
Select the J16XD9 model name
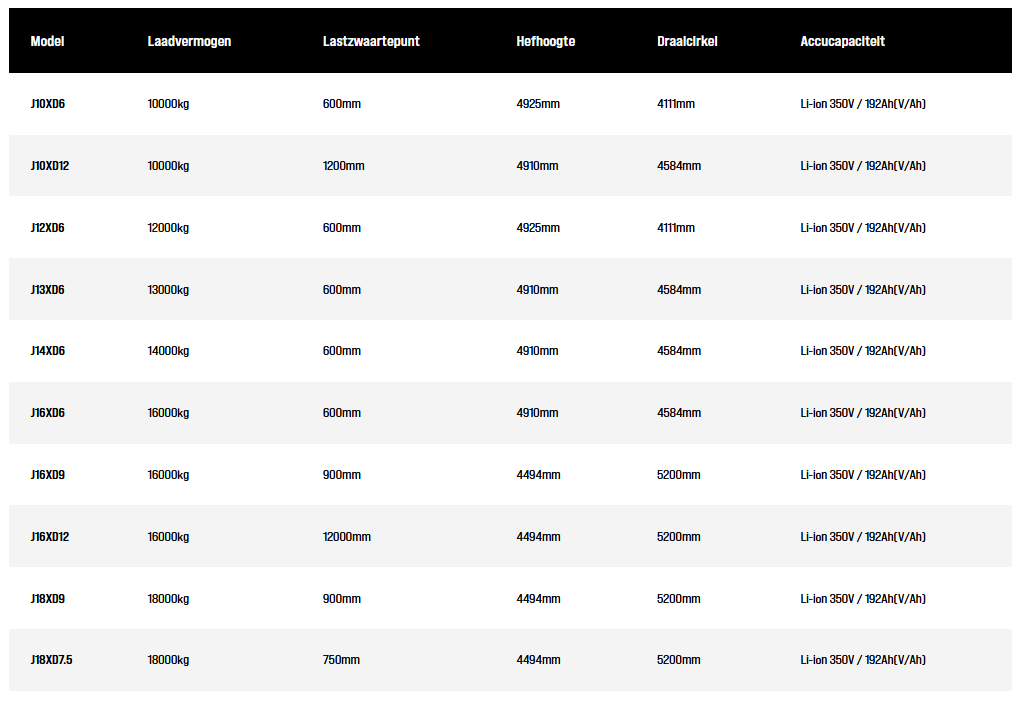point(48,475)
